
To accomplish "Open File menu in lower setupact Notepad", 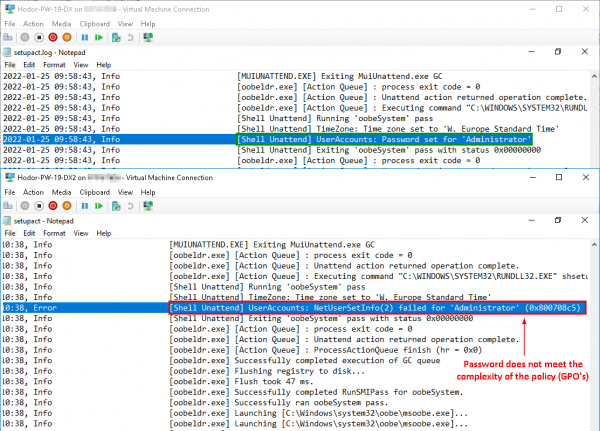I will coord(10,233).
